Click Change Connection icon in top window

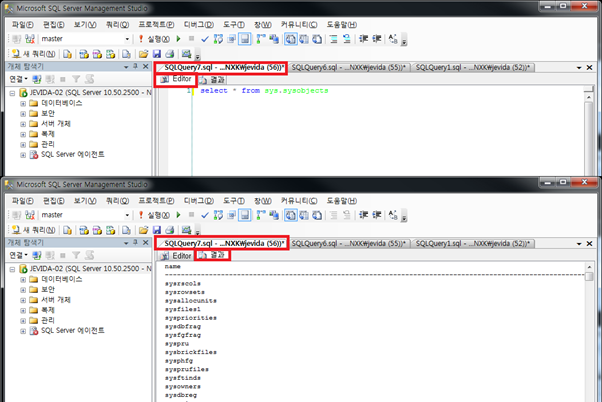30,39
